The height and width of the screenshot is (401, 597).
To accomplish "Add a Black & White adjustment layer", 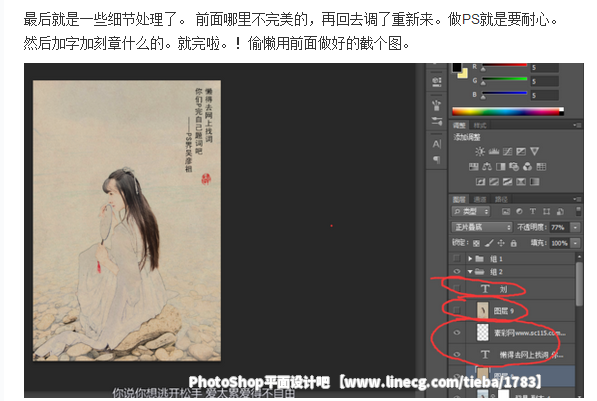I will coord(501,166).
